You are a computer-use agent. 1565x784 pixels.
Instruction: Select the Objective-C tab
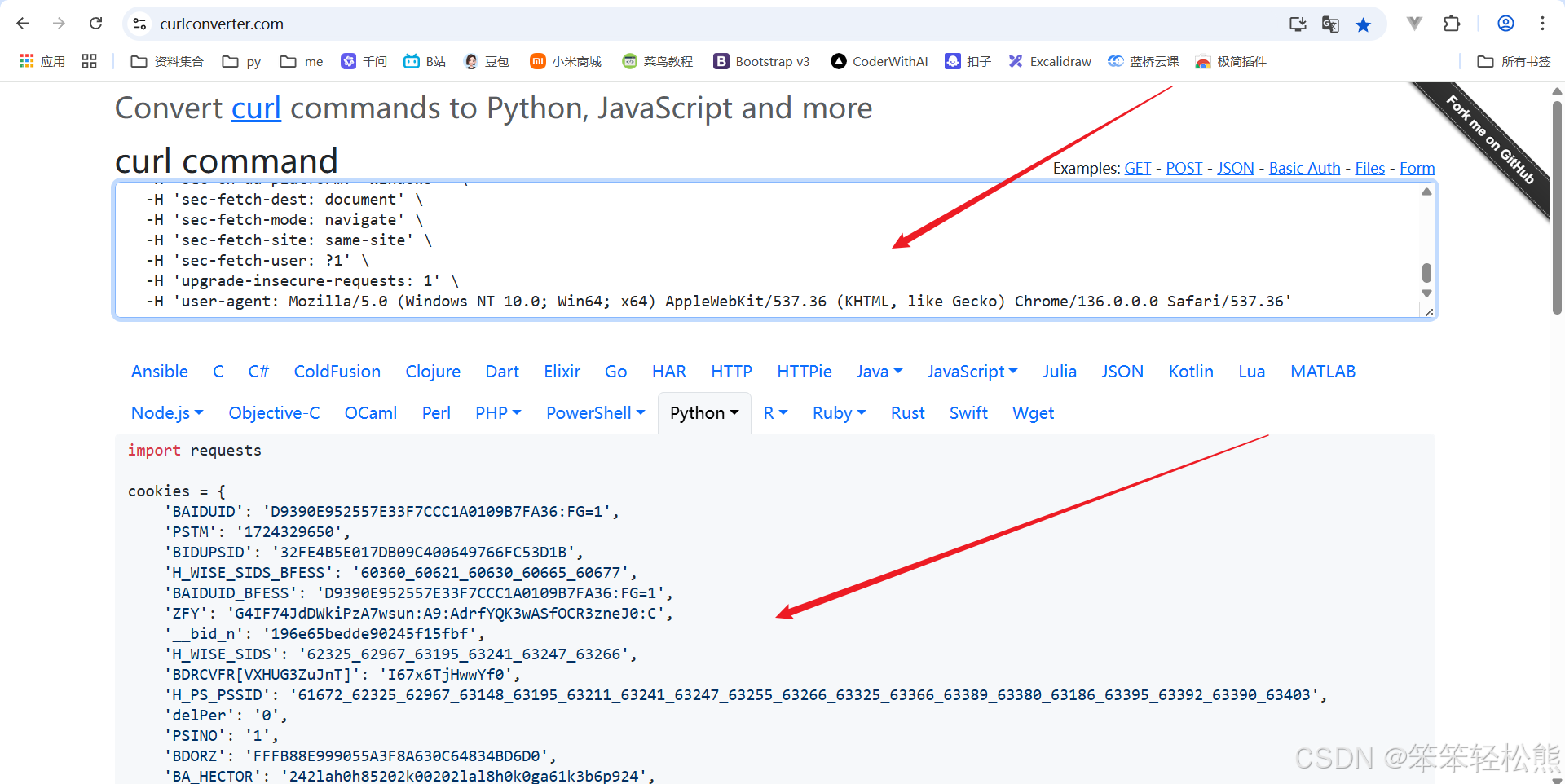[x=274, y=413]
